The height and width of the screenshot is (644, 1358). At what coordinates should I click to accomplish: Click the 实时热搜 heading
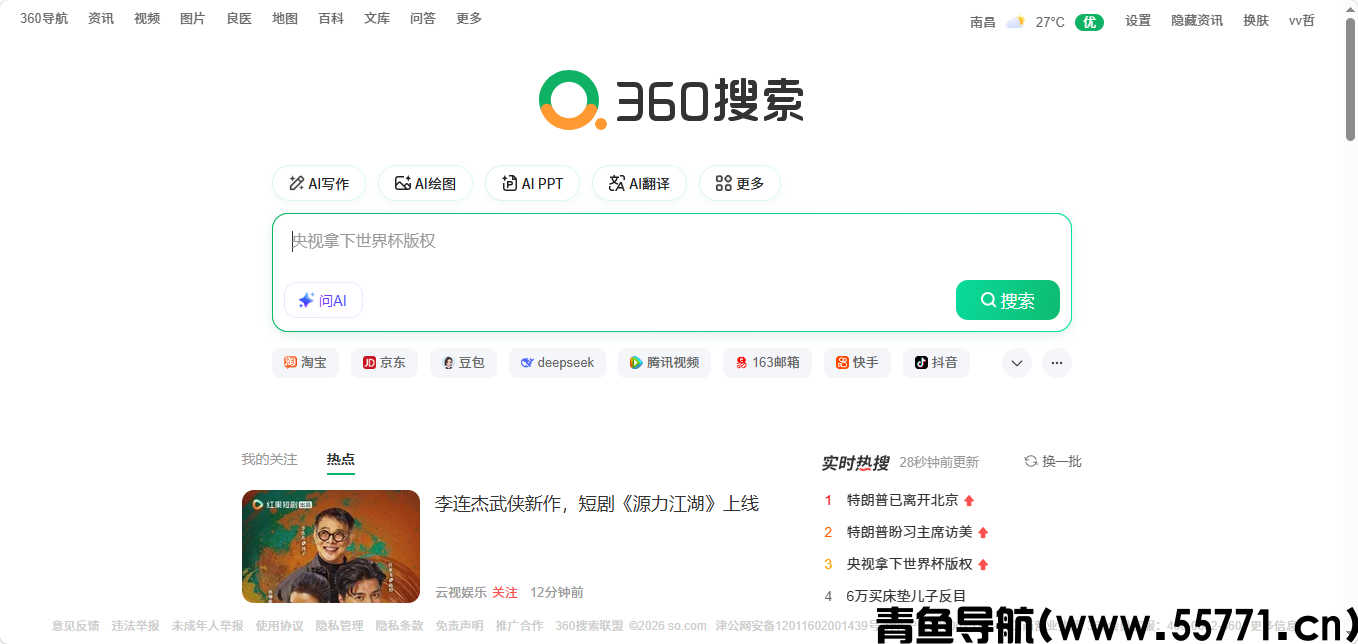[x=855, y=463]
